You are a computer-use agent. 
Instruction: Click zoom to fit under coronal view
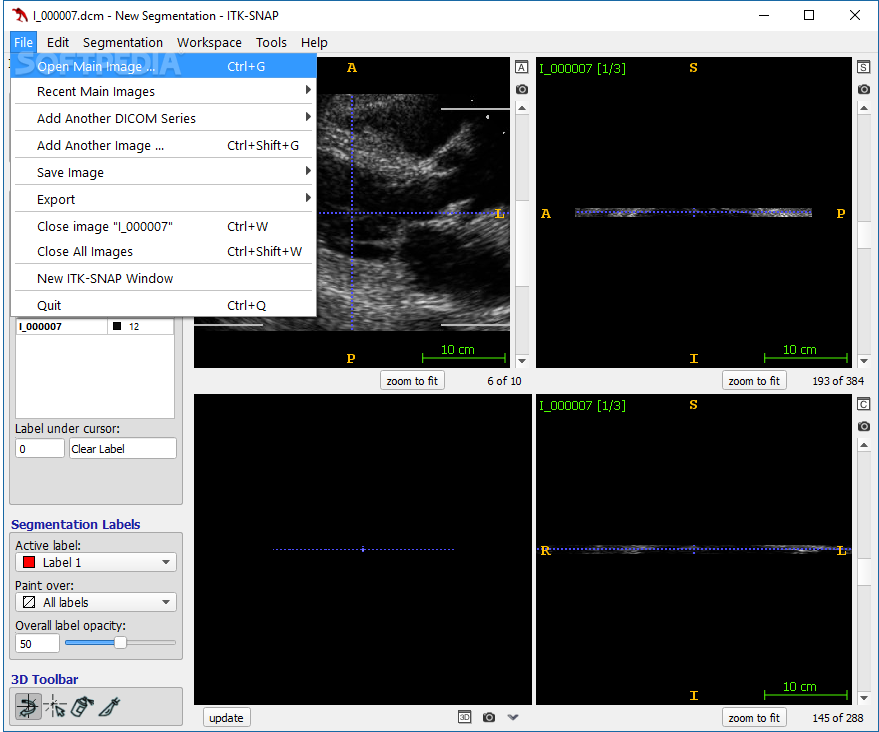pos(754,717)
